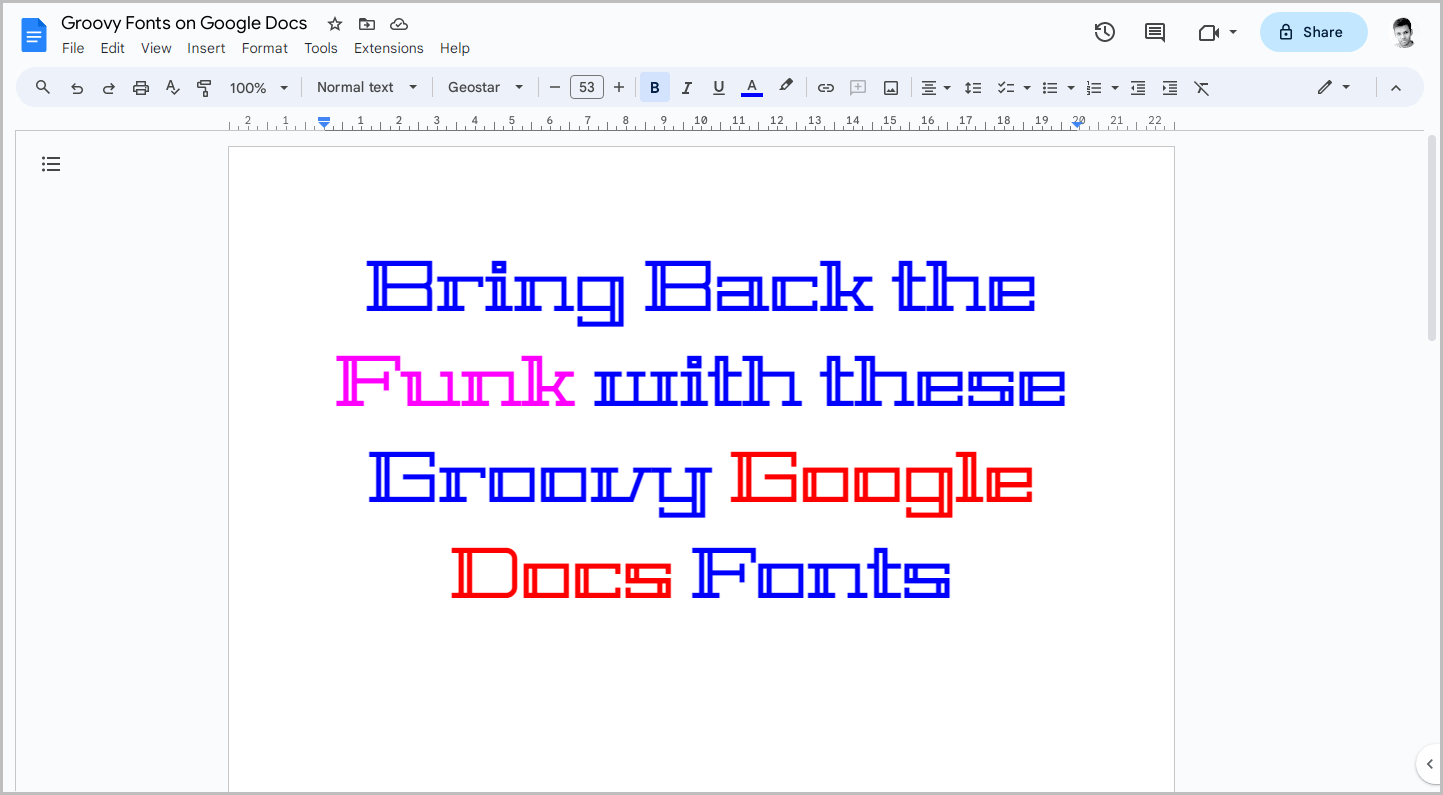
Task: Open the line spacing dropdown
Action: click(973, 87)
